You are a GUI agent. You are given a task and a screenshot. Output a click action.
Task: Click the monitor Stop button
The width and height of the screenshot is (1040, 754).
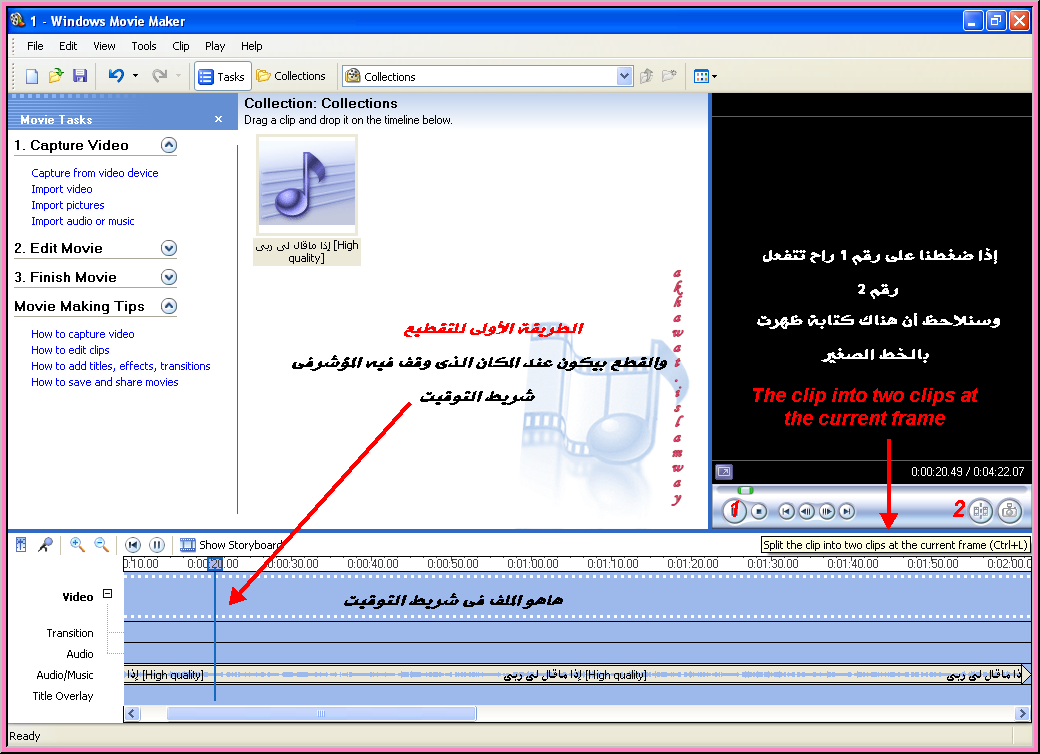(x=759, y=511)
